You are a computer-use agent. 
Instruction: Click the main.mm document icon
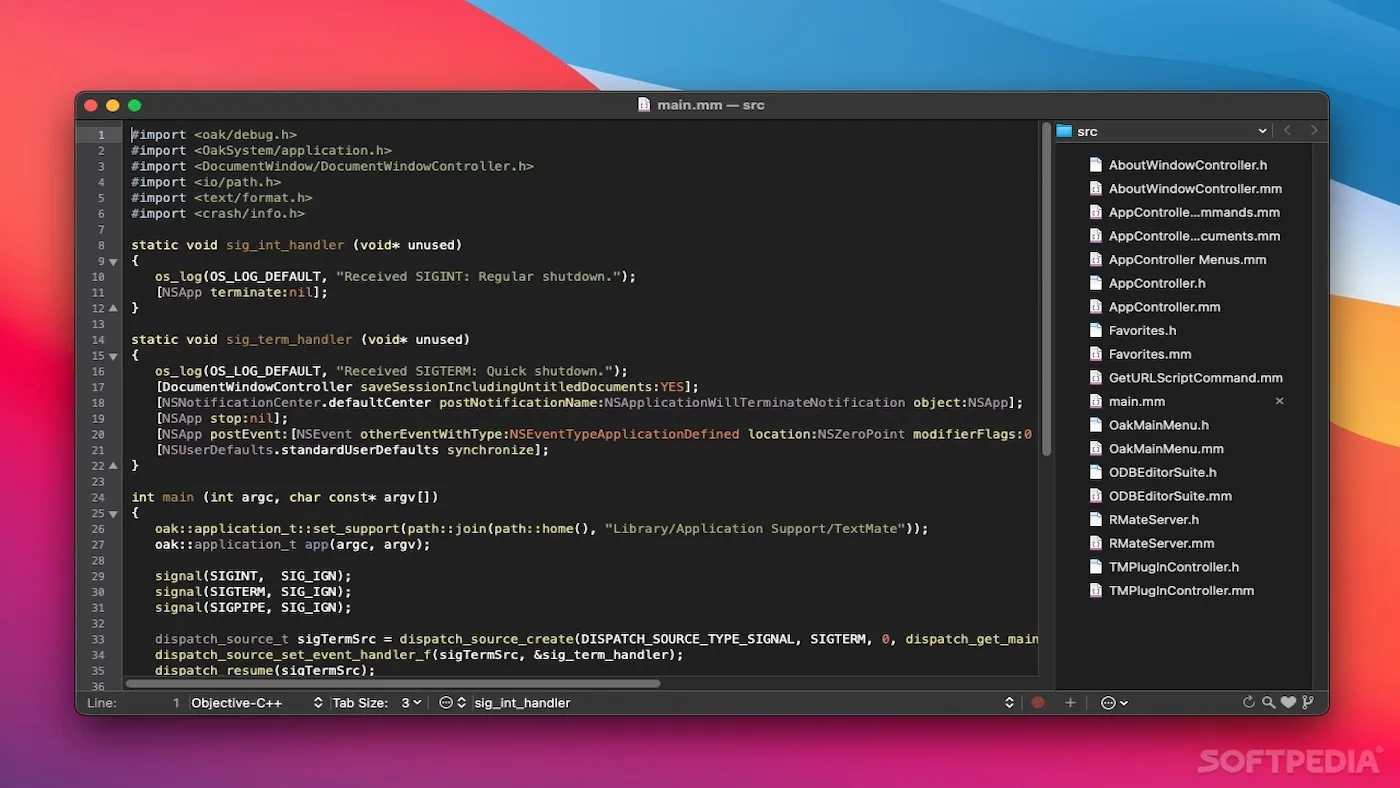(1097, 401)
